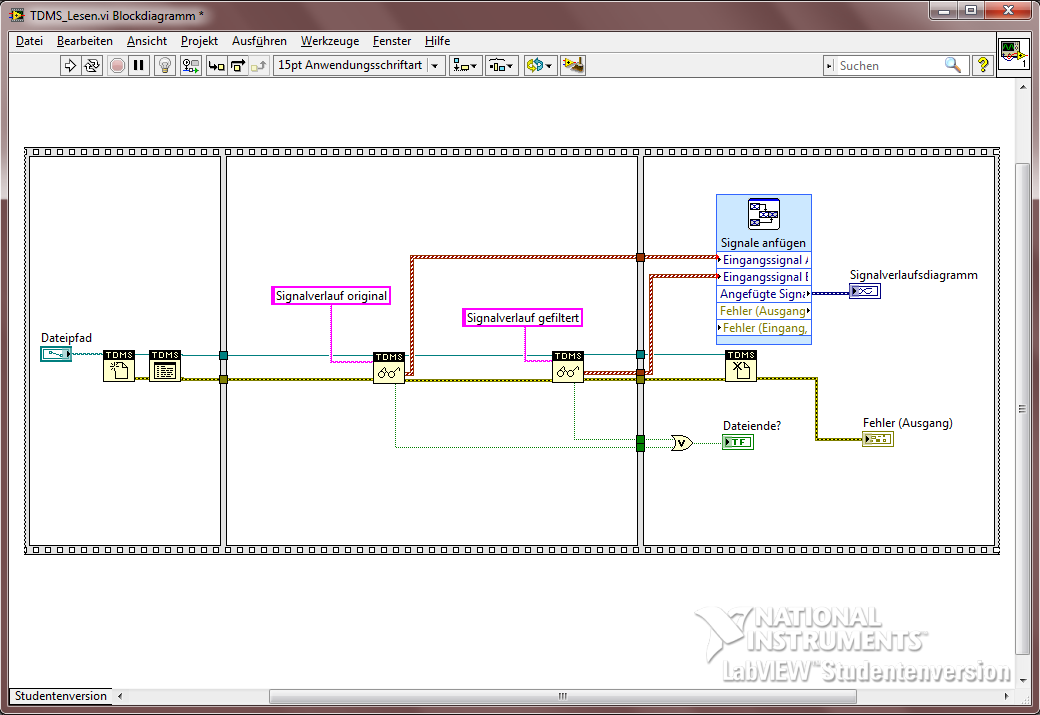The width and height of the screenshot is (1040, 715).
Task: Click the horizontal scrollbar thumb
Action: click(x=562, y=696)
